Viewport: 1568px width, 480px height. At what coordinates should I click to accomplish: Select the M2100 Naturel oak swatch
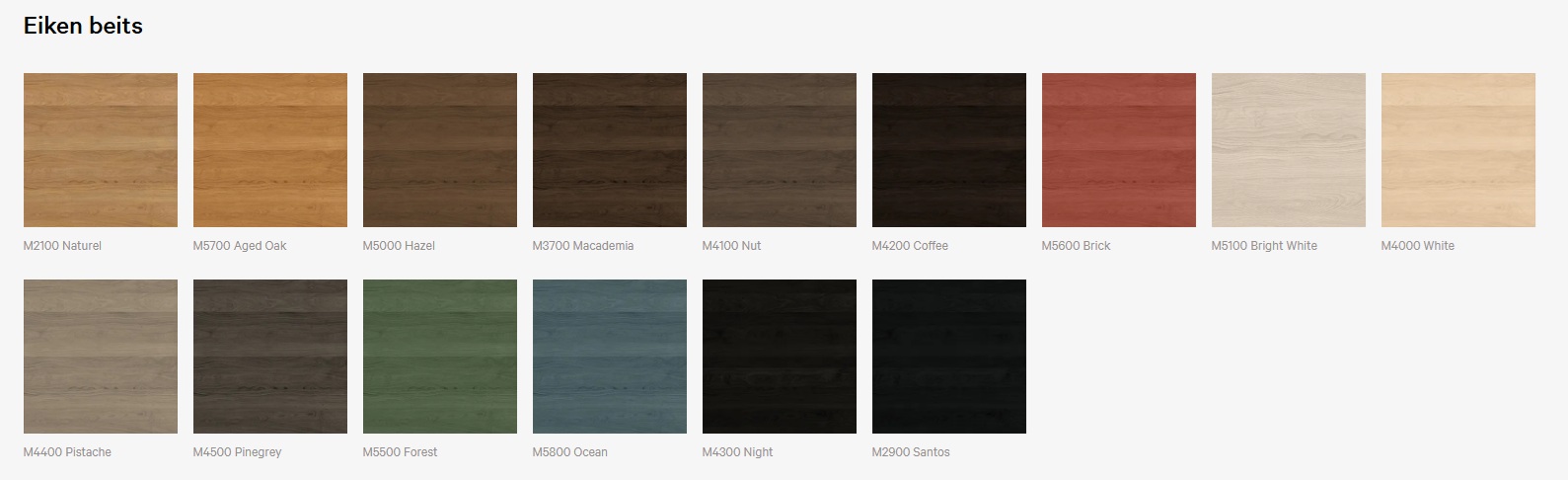(x=101, y=150)
